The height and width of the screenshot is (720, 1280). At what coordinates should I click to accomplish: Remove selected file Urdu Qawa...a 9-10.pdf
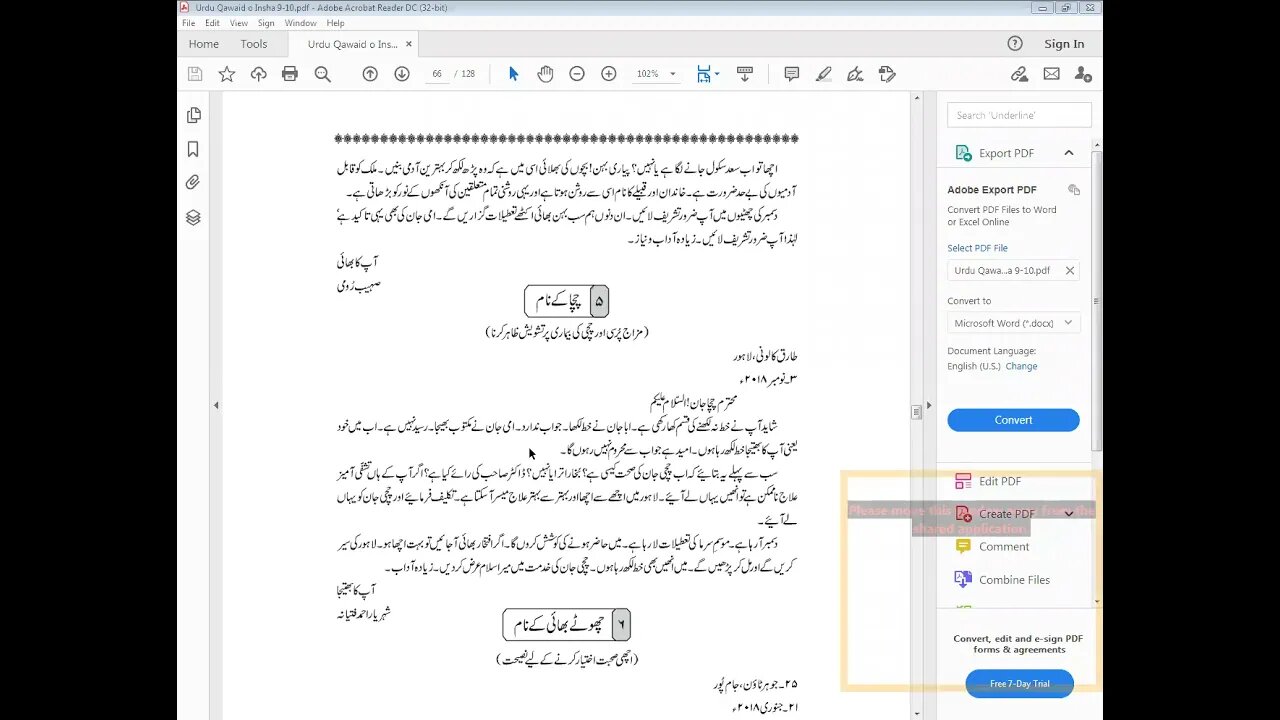pos(1069,270)
